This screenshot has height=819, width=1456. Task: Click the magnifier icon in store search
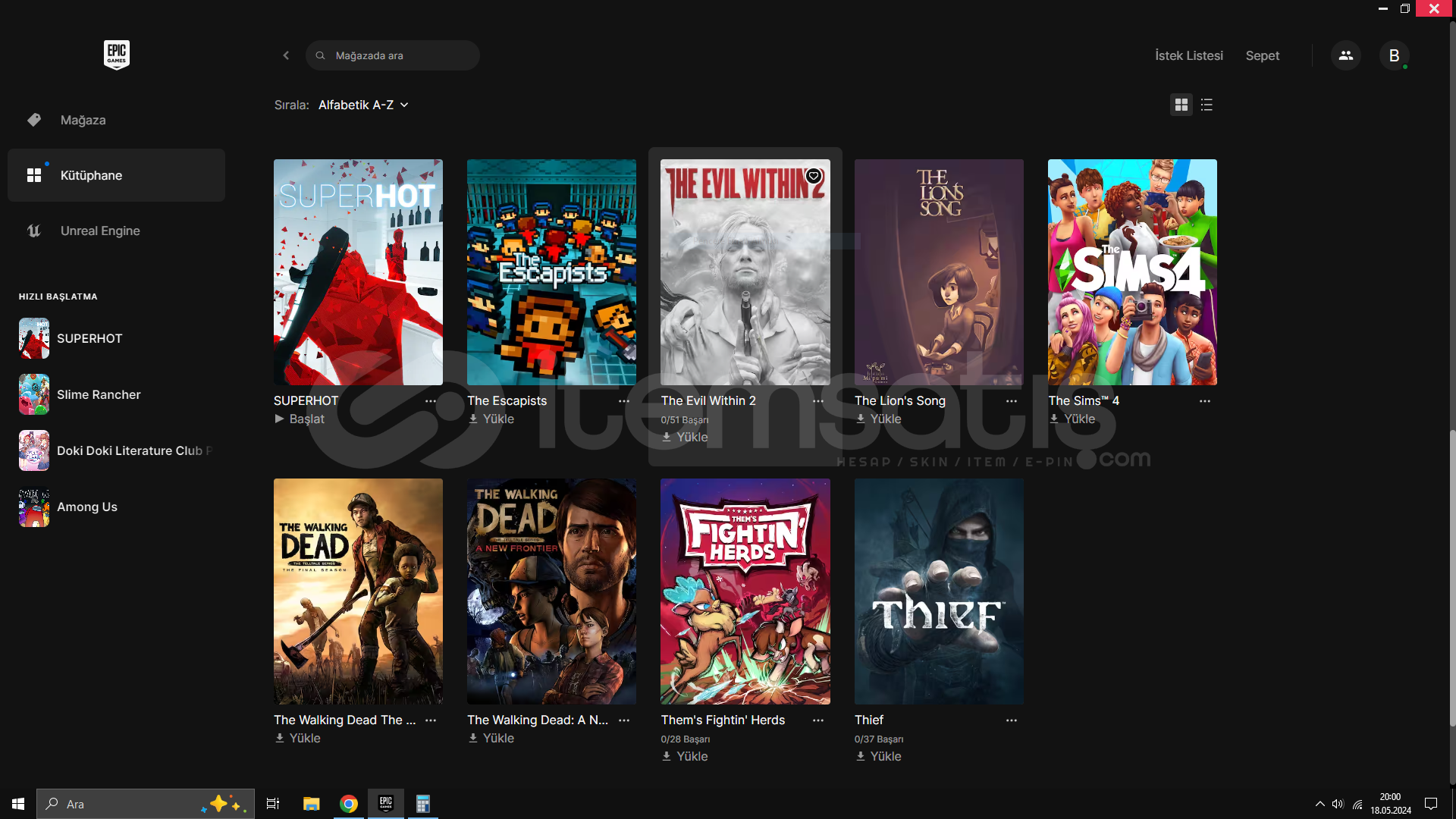tap(321, 55)
